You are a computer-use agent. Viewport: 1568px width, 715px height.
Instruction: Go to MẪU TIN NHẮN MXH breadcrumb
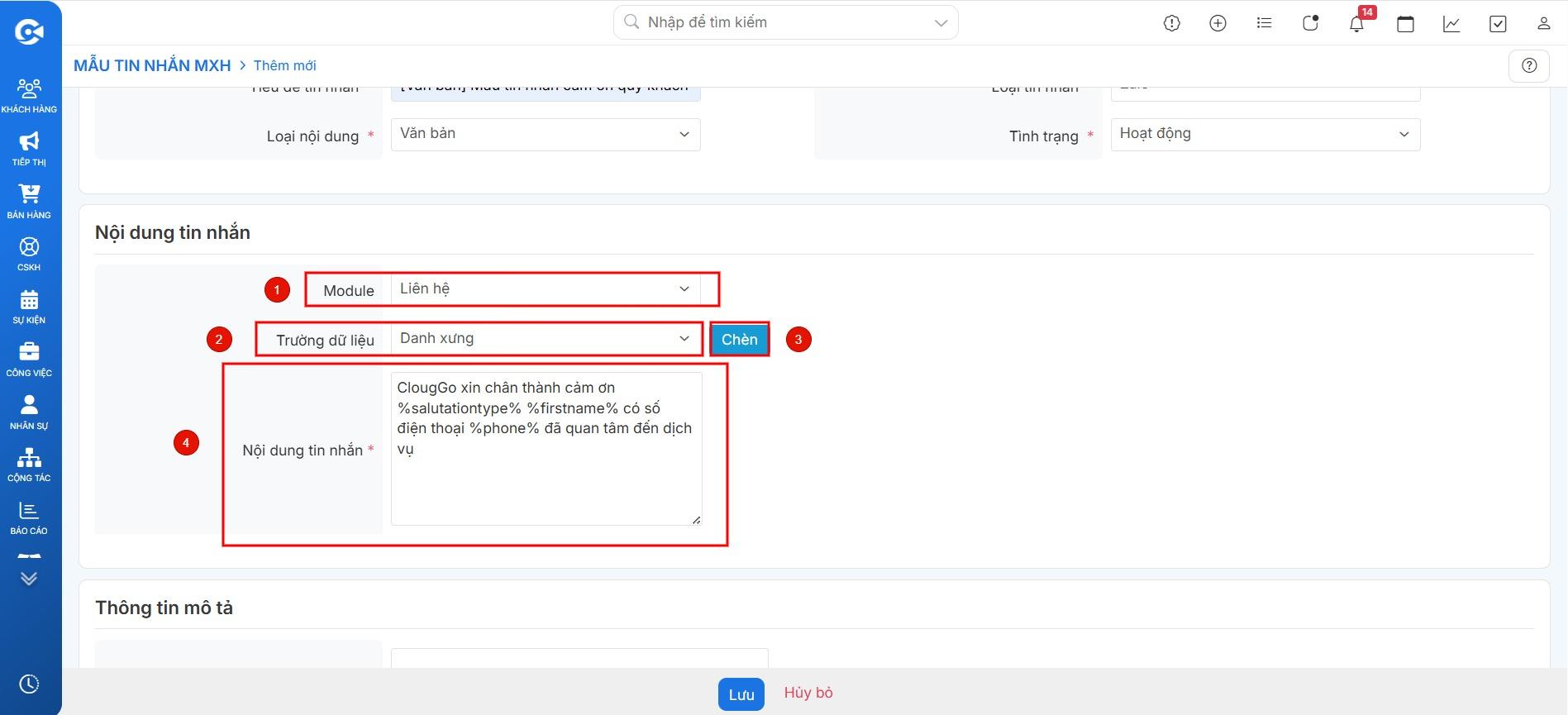[152, 65]
